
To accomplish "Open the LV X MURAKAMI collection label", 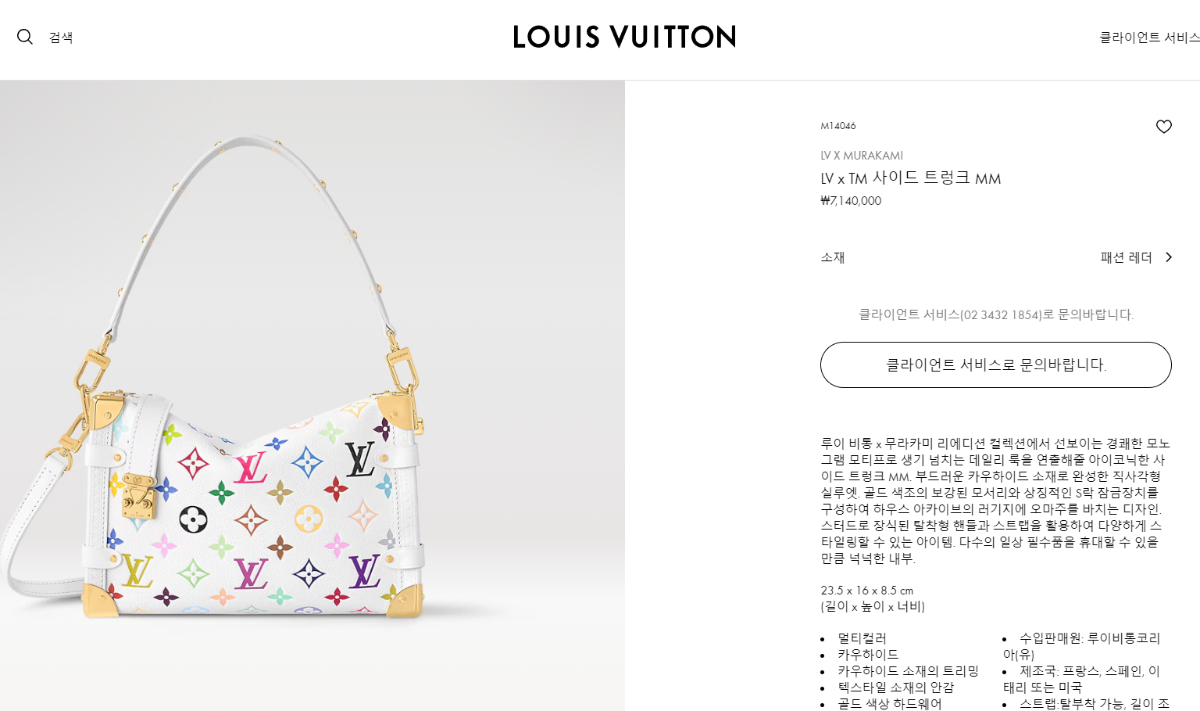I will point(862,155).
